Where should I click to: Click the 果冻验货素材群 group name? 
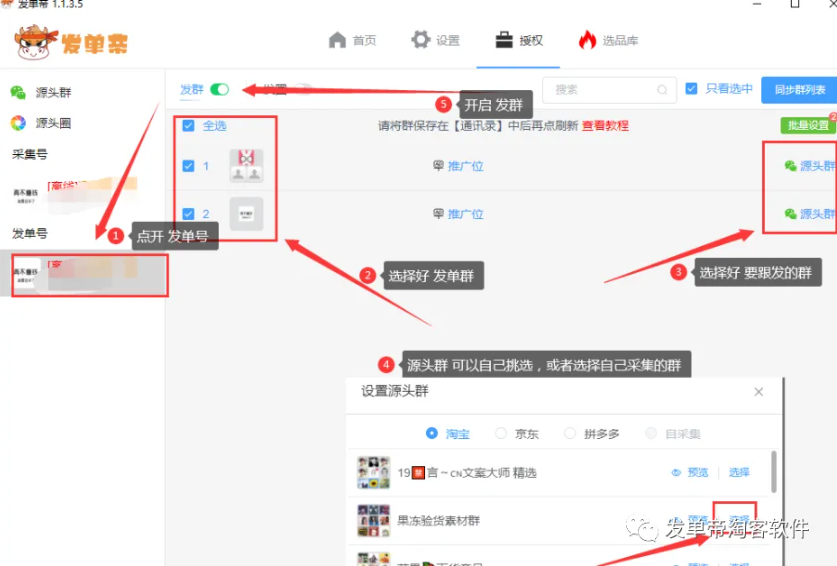439,521
